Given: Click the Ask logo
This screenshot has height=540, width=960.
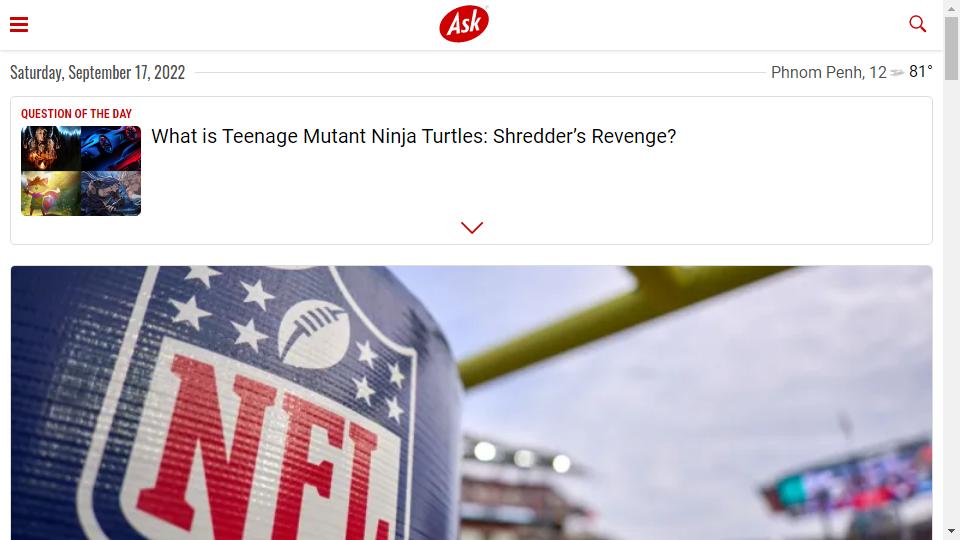Looking at the screenshot, I should 464,24.
